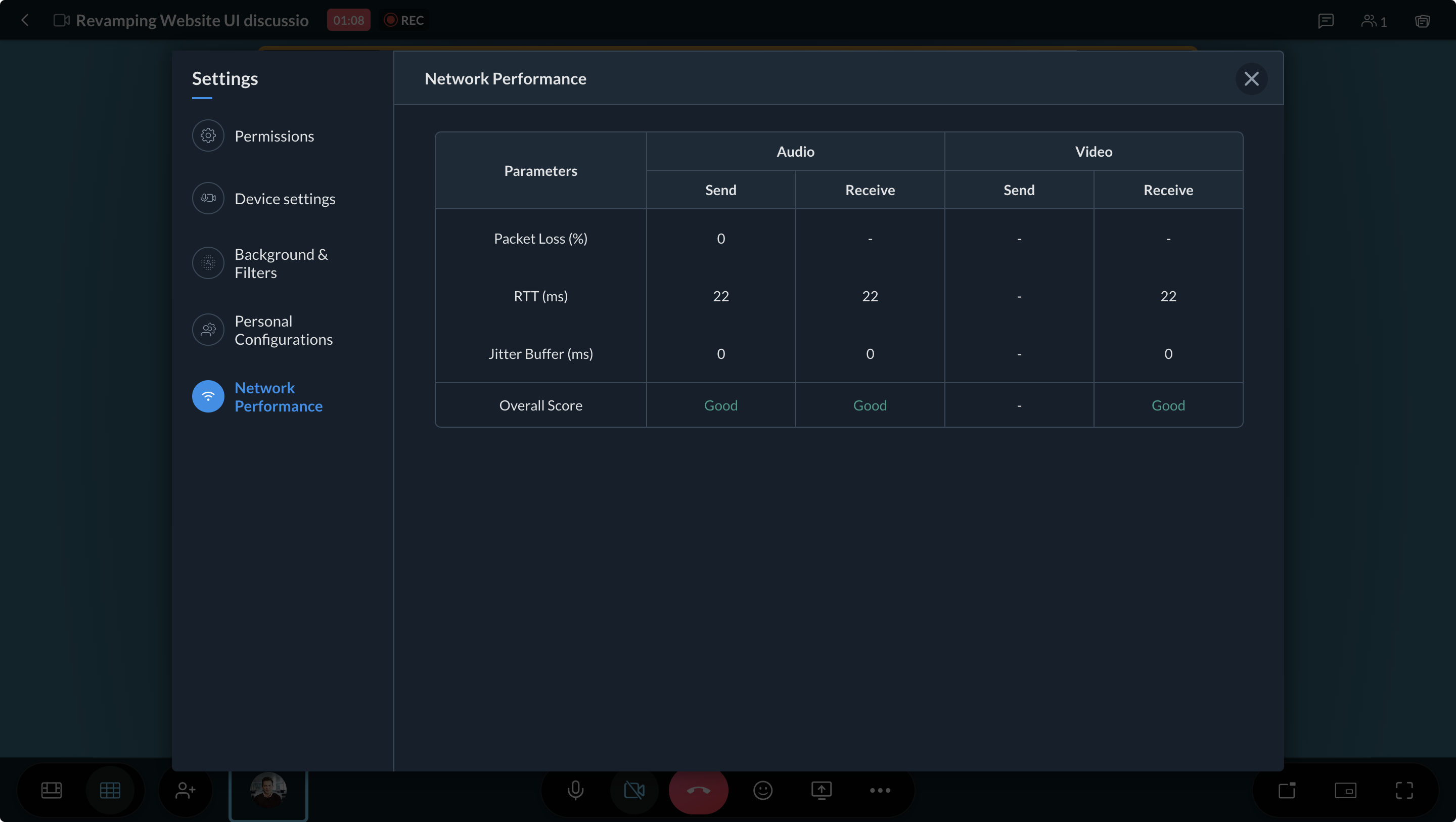Viewport: 1456px width, 822px height.
Task: Open the Permissions settings tab
Action: [274, 136]
